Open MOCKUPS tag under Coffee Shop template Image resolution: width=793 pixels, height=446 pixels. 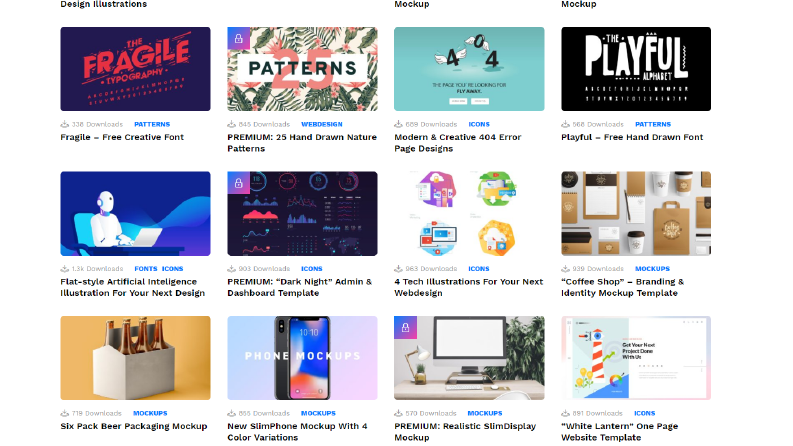point(652,269)
